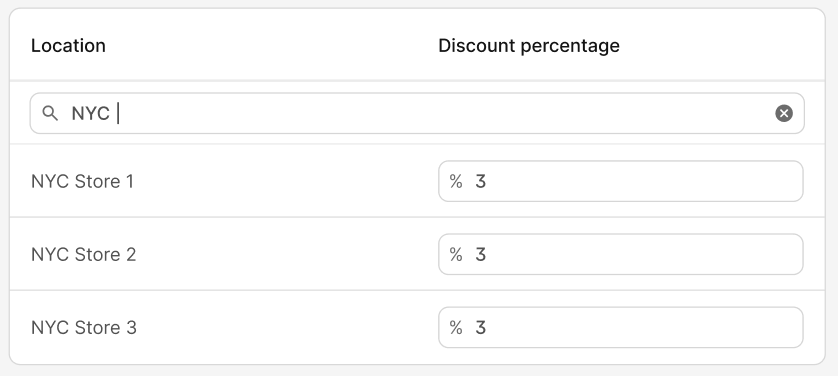Select the NYC Store 2 discount percentage input
The width and height of the screenshot is (838, 376).
click(620, 254)
